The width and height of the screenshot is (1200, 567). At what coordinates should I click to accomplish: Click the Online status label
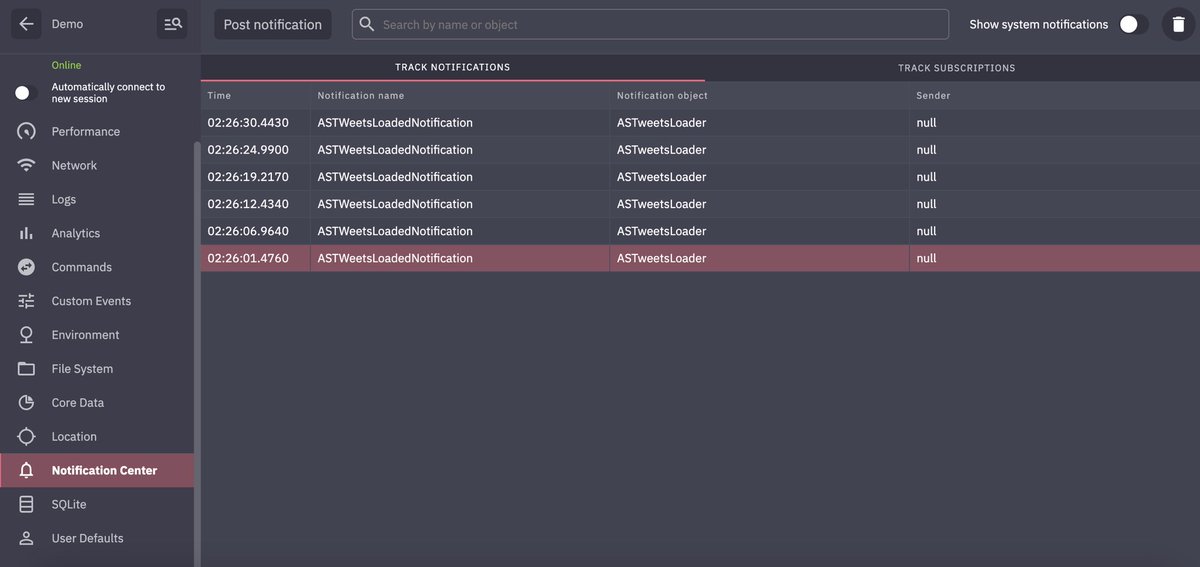tap(67, 65)
